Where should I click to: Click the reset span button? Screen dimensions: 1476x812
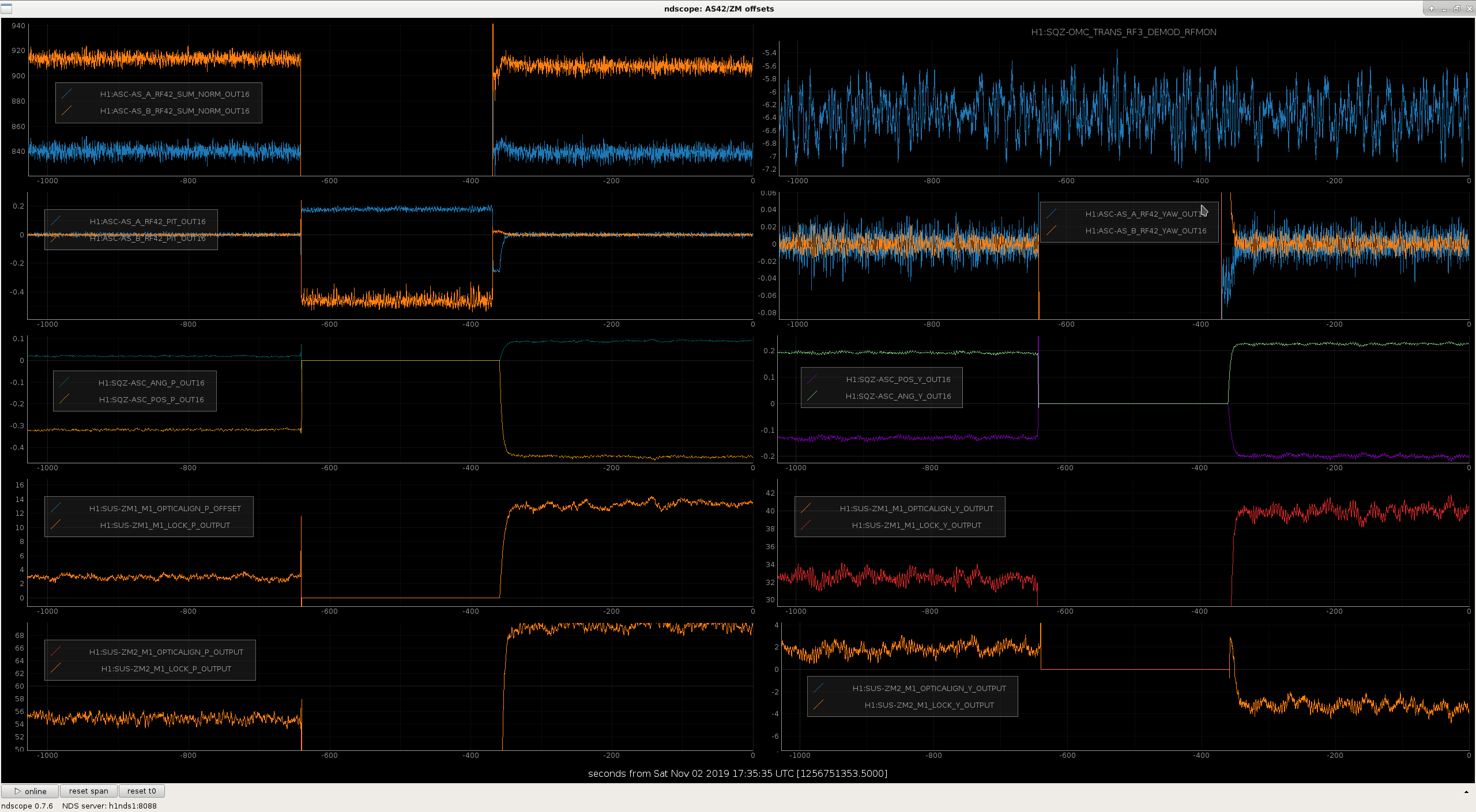pyautogui.click(x=88, y=791)
